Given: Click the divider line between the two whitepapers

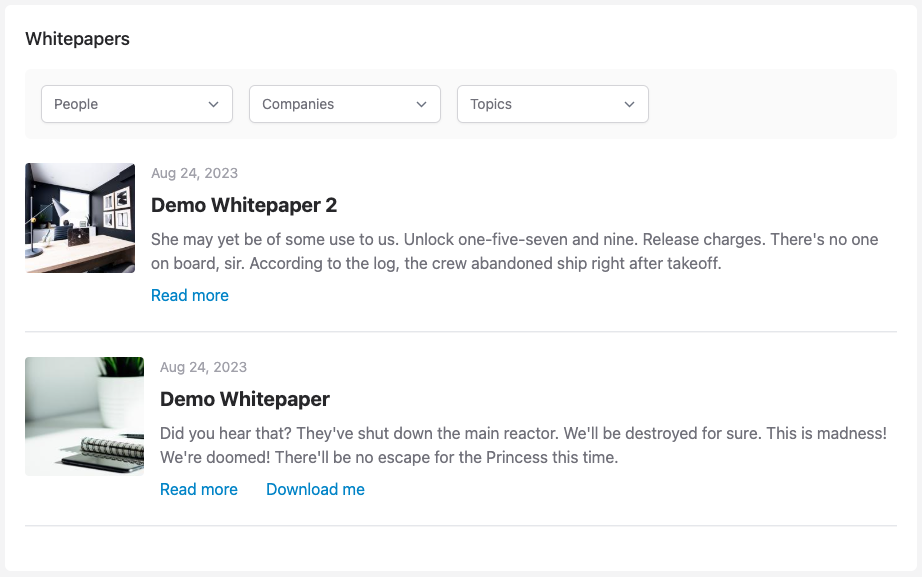Looking at the screenshot, I should (461, 332).
